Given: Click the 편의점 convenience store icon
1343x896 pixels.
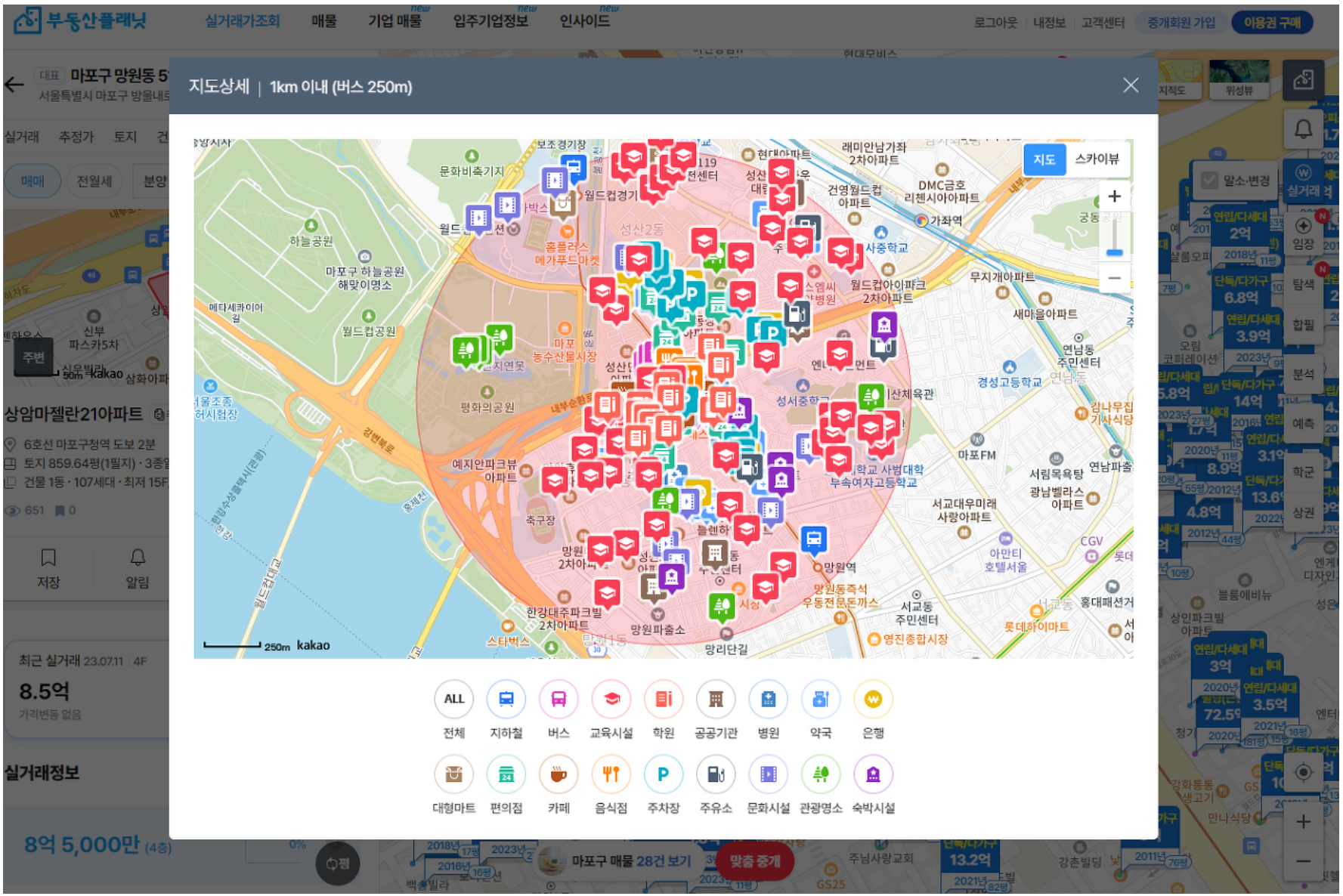Looking at the screenshot, I should coord(506,774).
